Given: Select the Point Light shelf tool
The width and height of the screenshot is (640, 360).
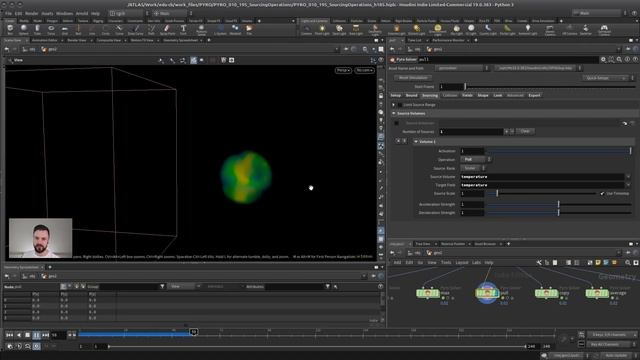Looking at the screenshot, I should (x=322, y=29).
